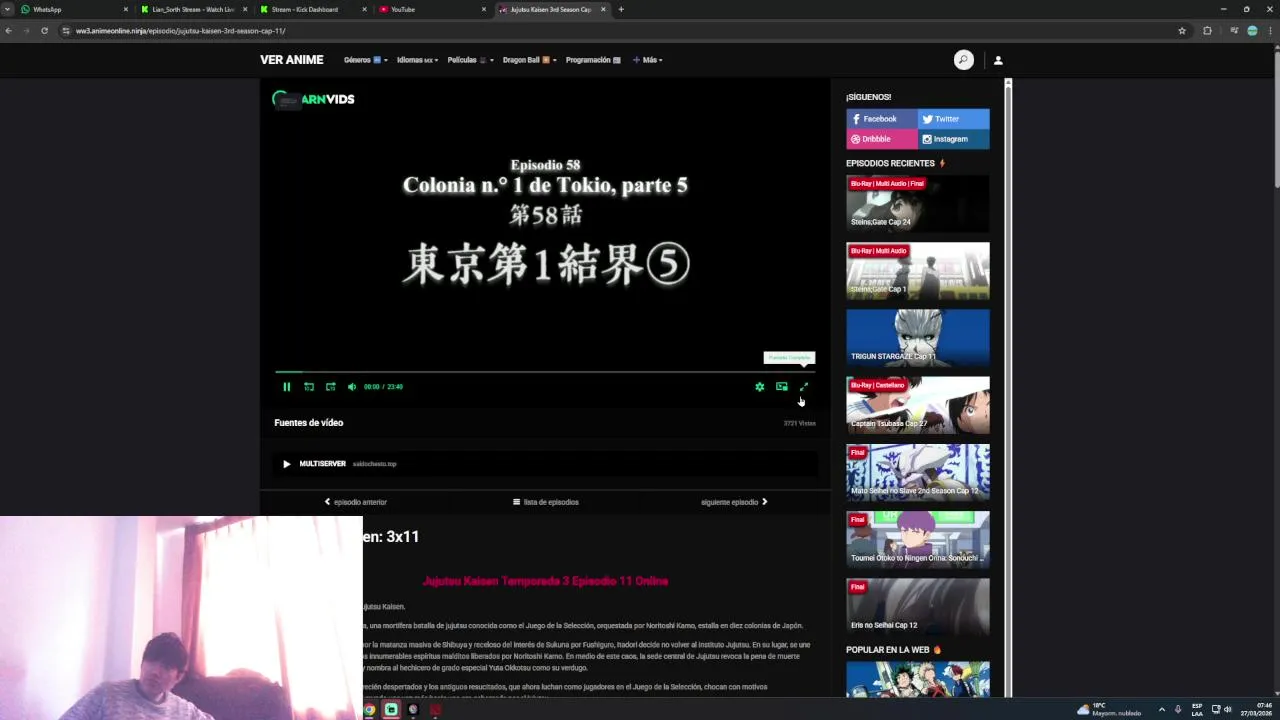Screen dimensions: 1280x720
Task: Open Mato Seihei no Slave Cap 12
Action: pos(918,472)
